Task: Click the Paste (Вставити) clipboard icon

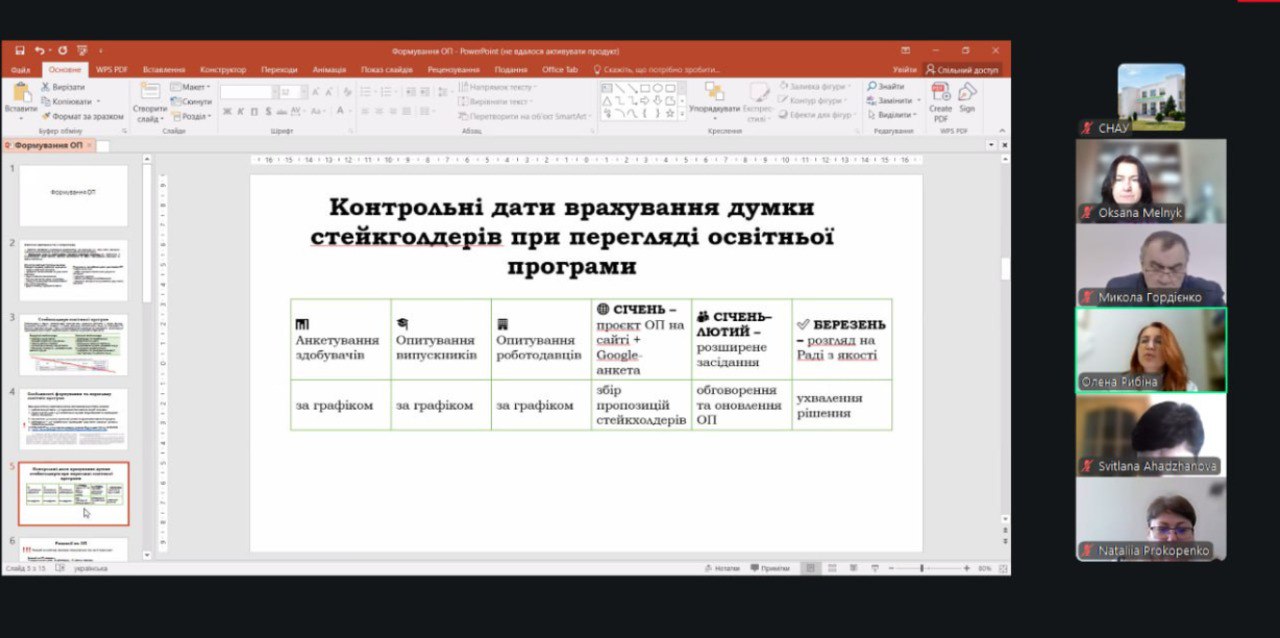Action: click(20, 93)
